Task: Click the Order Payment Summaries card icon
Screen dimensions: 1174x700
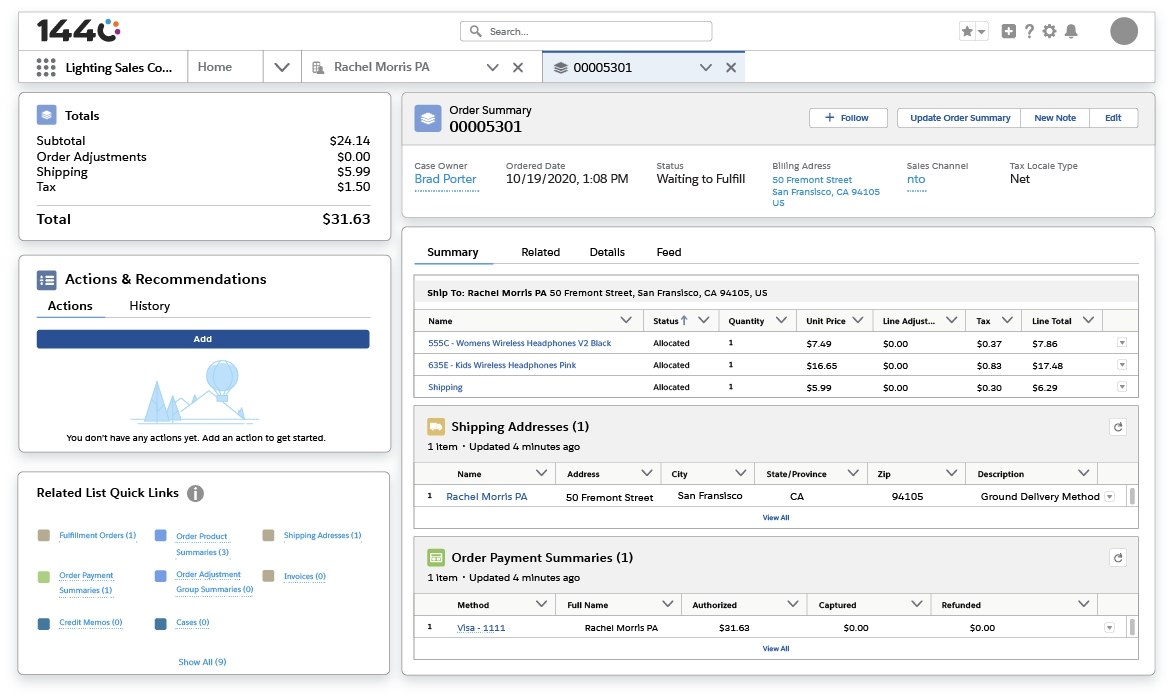Action: click(436, 558)
